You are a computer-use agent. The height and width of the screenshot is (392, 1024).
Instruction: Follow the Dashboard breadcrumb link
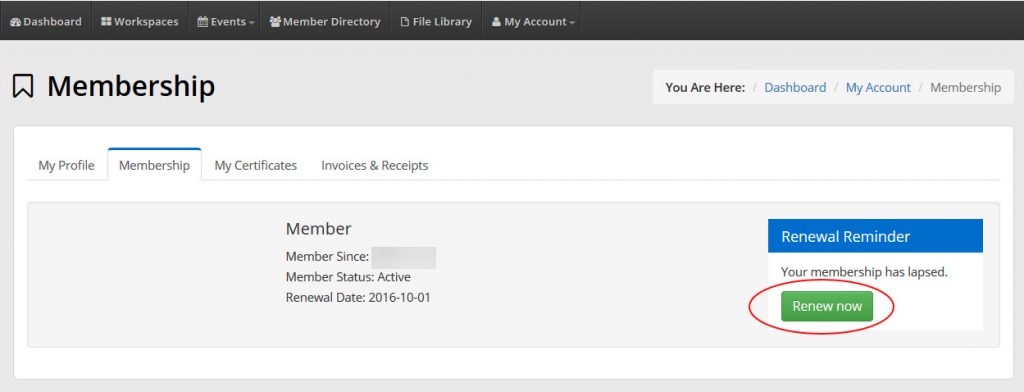[x=795, y=88]
